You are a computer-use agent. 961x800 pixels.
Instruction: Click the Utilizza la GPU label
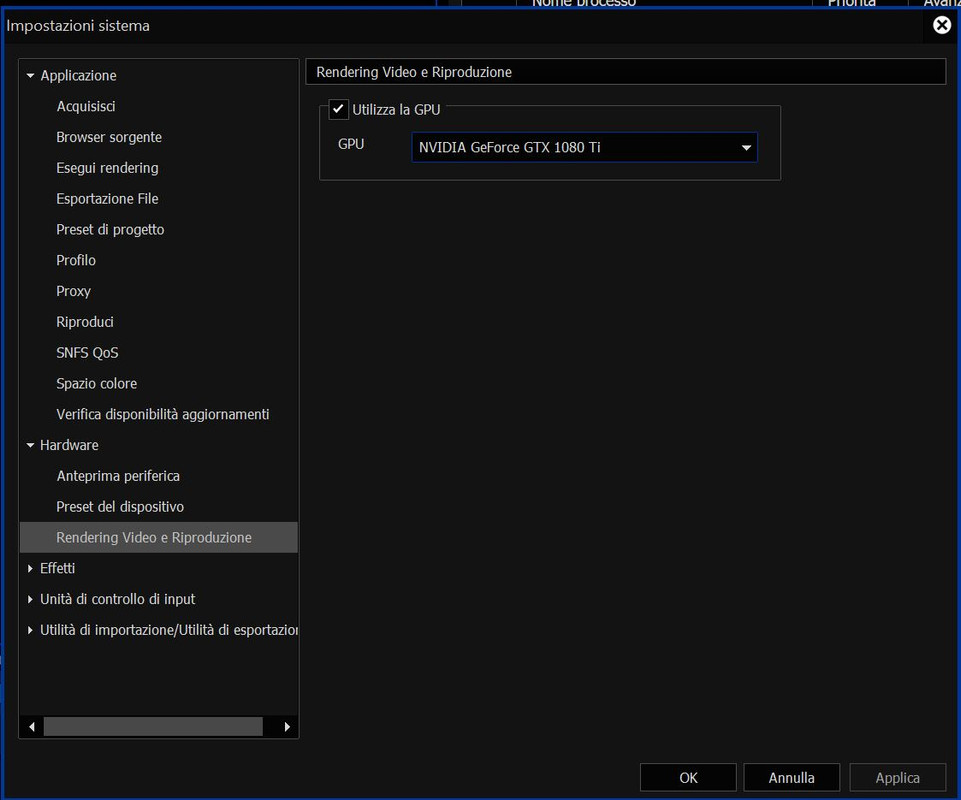pyautogui.click(x=396, y=110)
